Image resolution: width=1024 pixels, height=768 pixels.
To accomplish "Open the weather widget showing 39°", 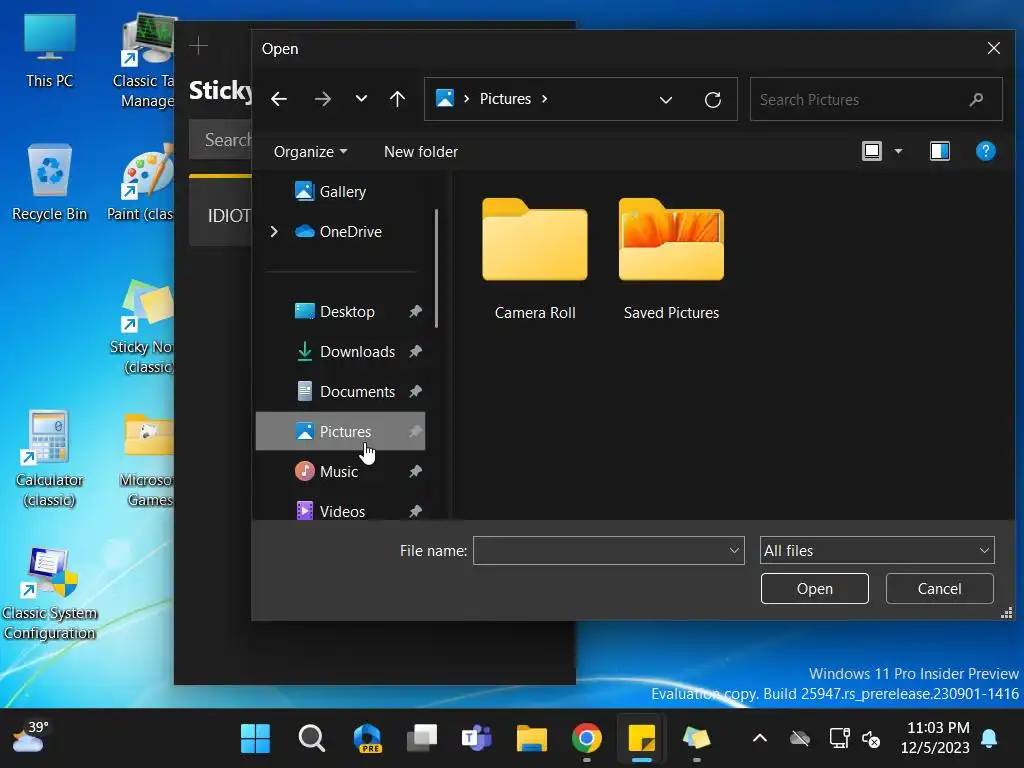I will (30, 738).
